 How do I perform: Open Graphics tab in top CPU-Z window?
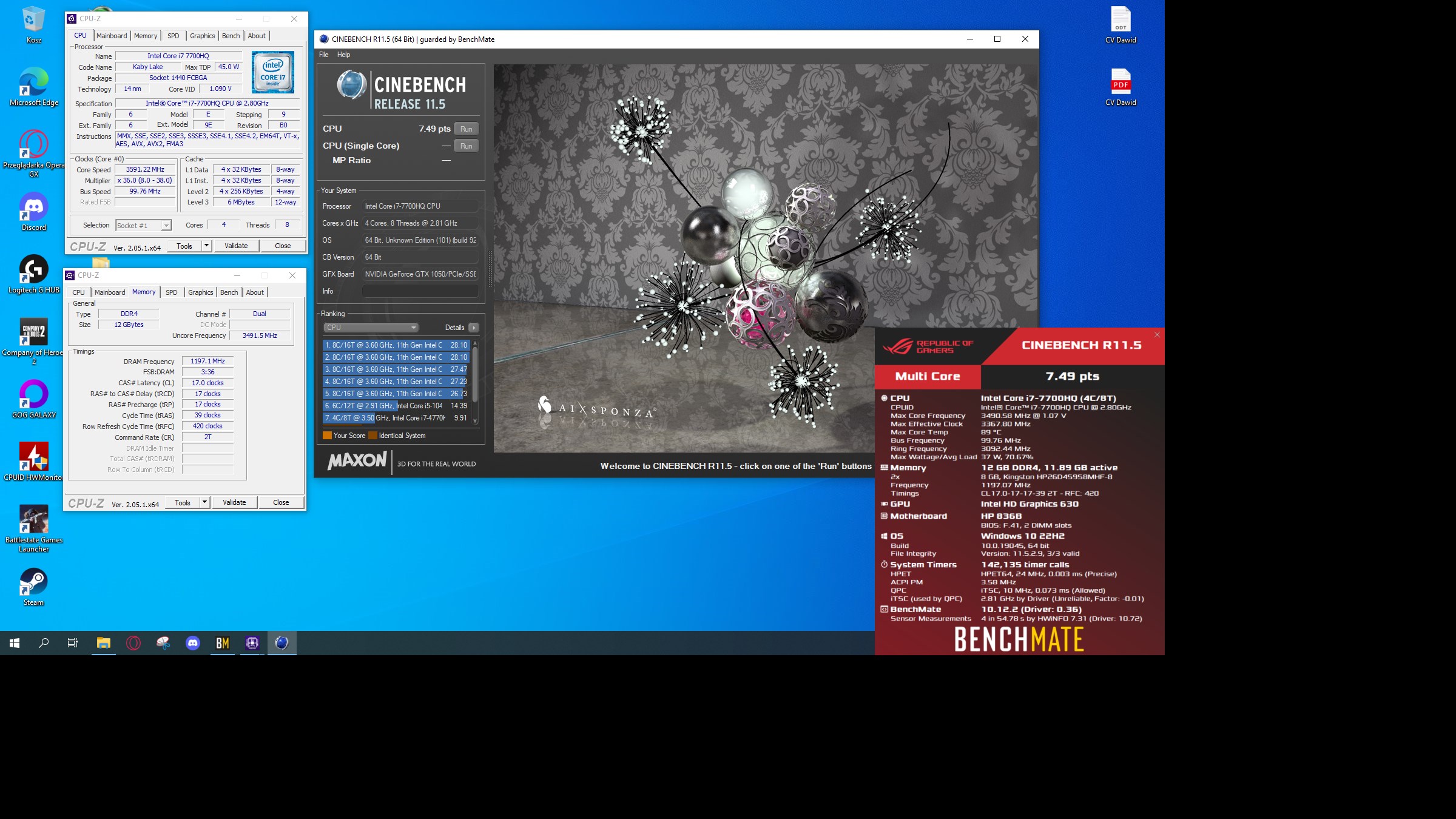coord(202,36)
